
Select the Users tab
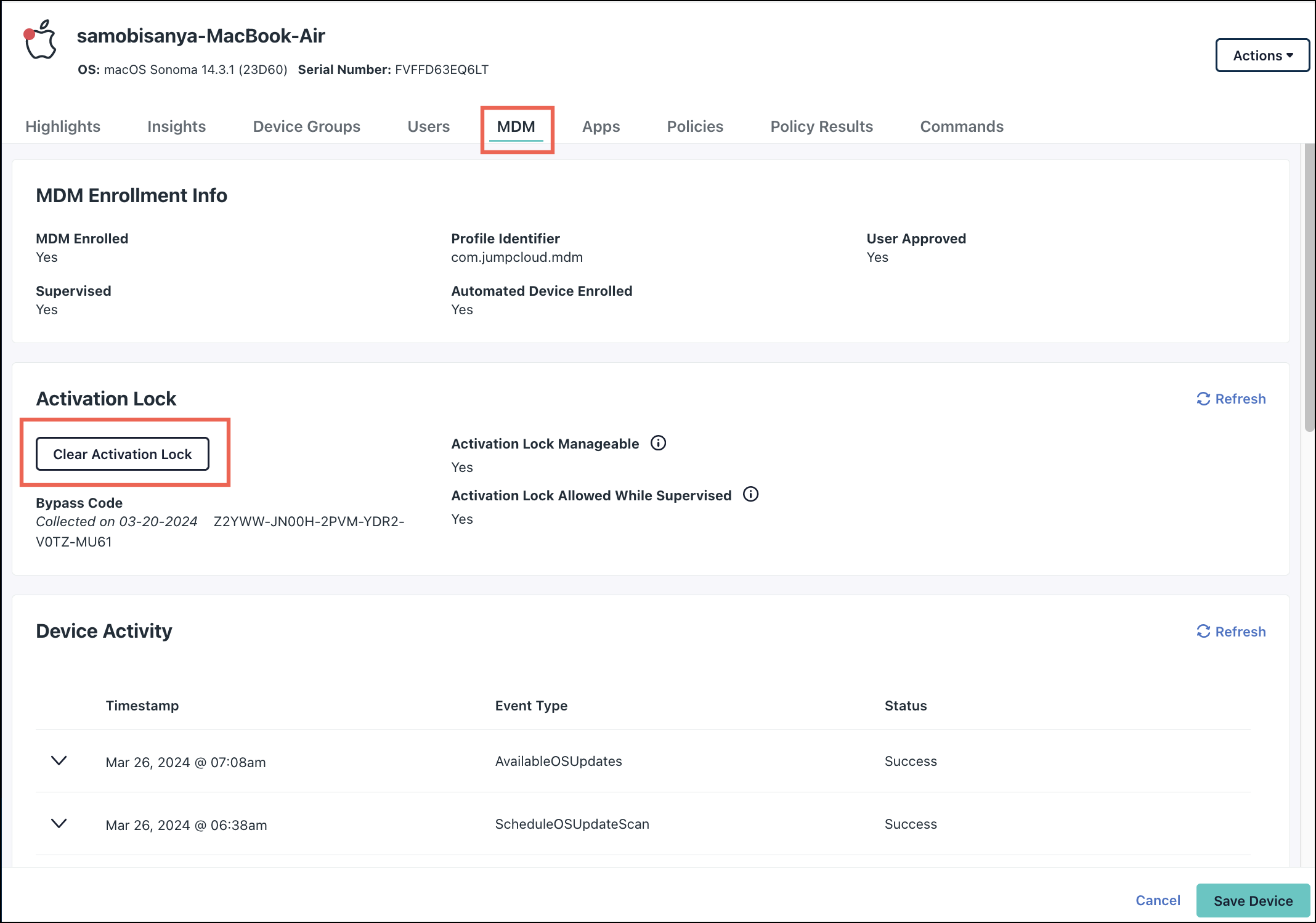coord(428,126)
